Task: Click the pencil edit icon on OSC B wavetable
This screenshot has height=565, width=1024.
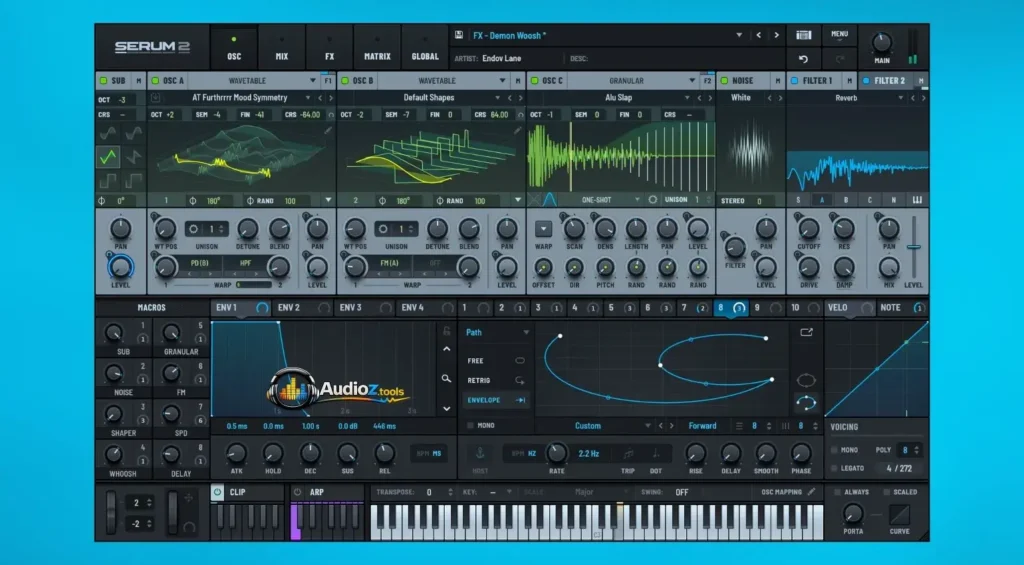Action: pyautogui.click(x=517, y=131)
